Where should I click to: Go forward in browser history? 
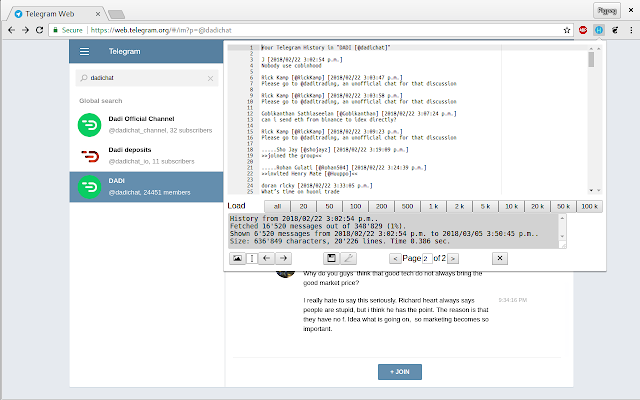(25, 30)
